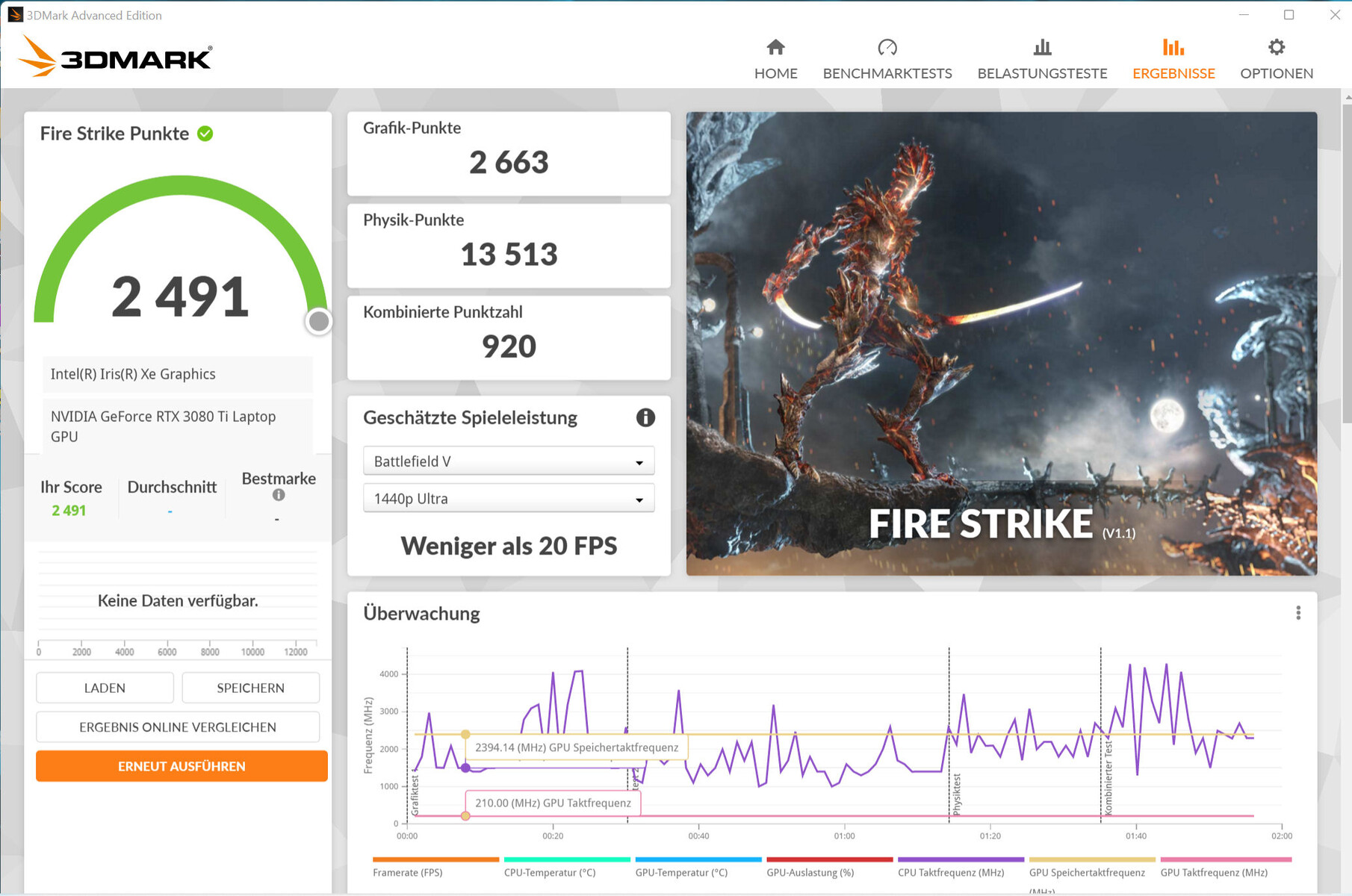Click the Keine Daten verfügbar message

click(178, 600)
